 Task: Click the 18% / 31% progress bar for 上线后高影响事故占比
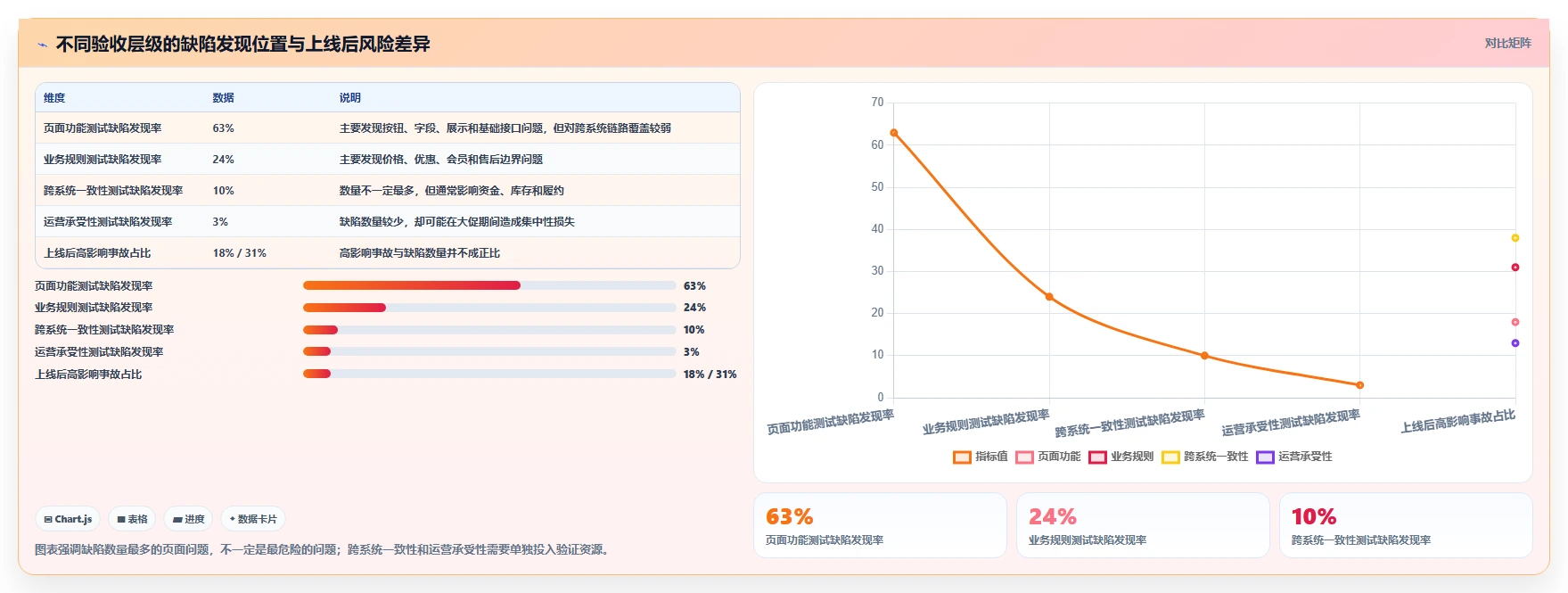pos(489,374)
